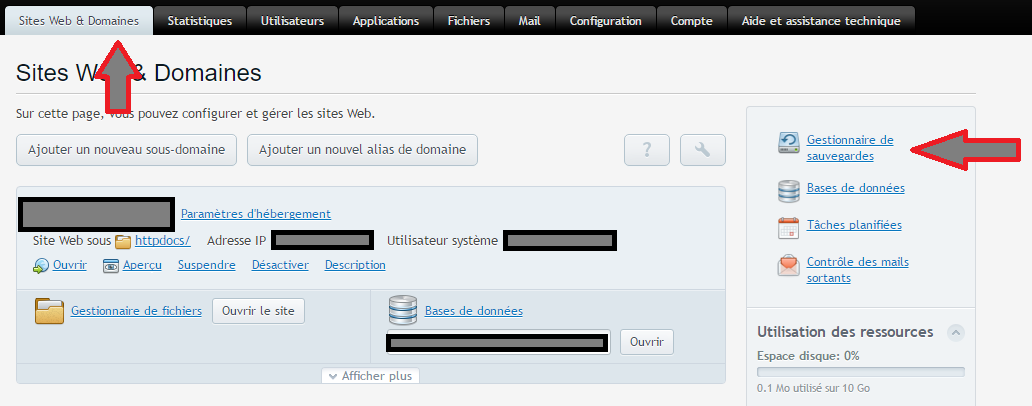Open the Paramètres d'hébergement link

pyautogui.click(x=255, y=213)
